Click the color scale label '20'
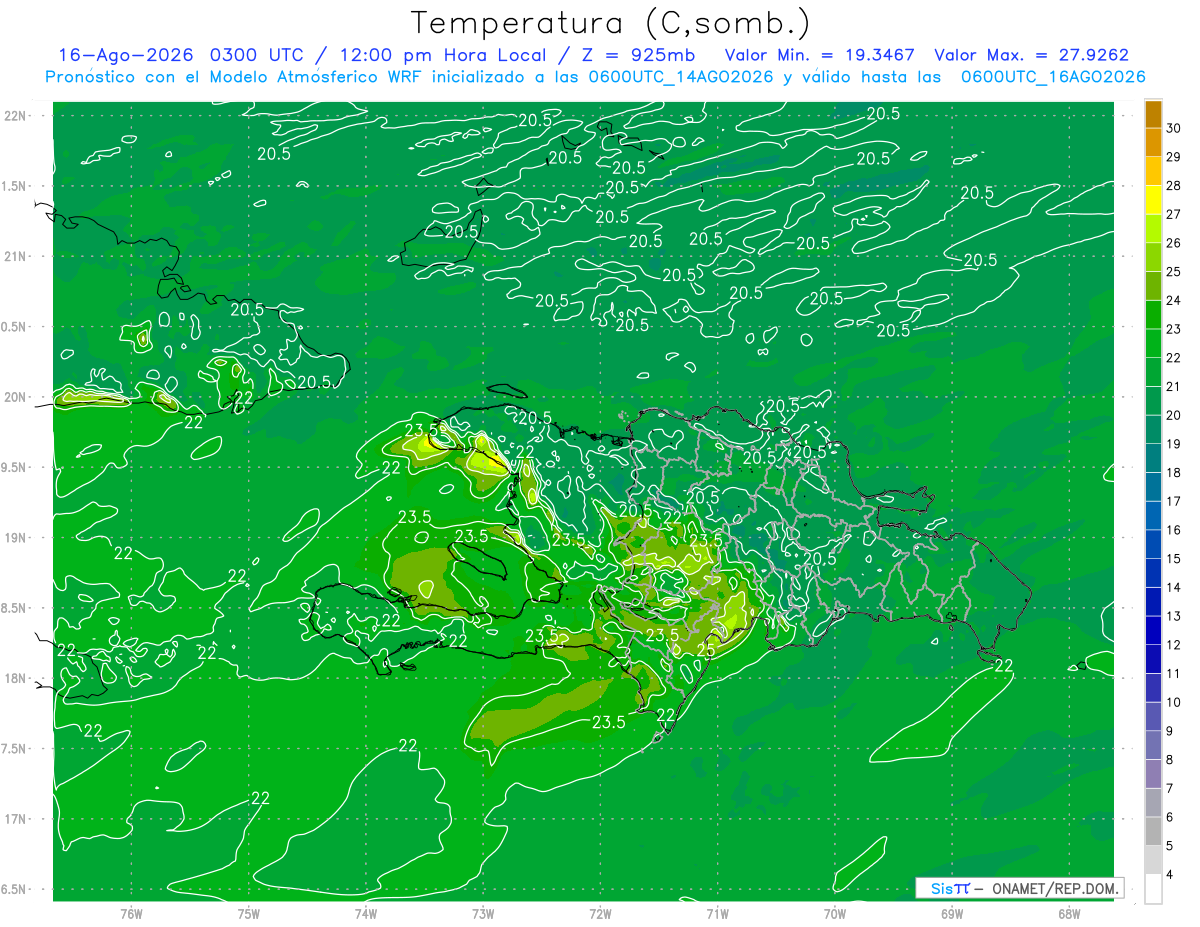Screen dimensions: 1200x927 coord(1174,415)
